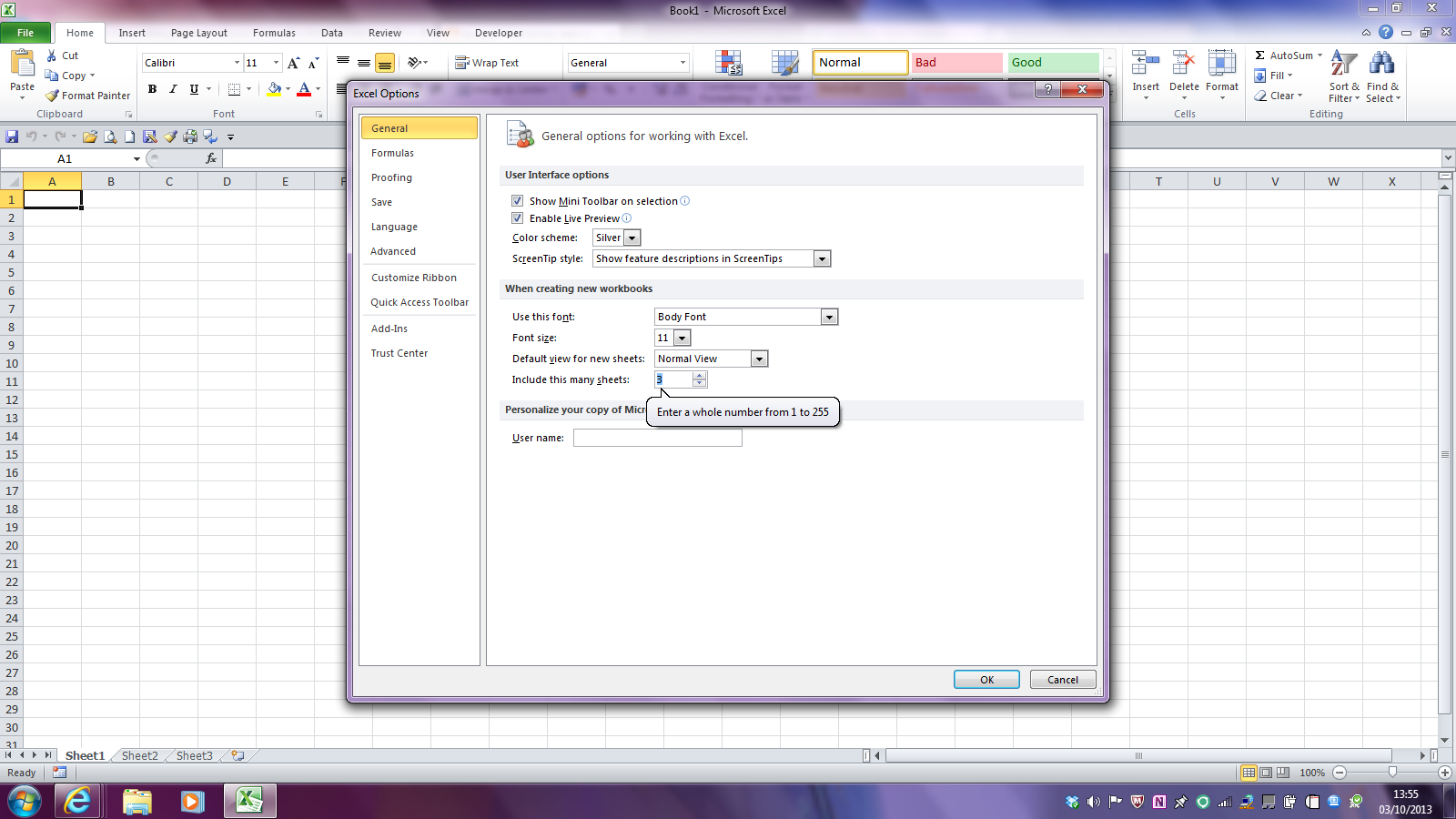Click the Cancel button
The width and height of the screenshot is (1456, 819).
(1062, 679)
